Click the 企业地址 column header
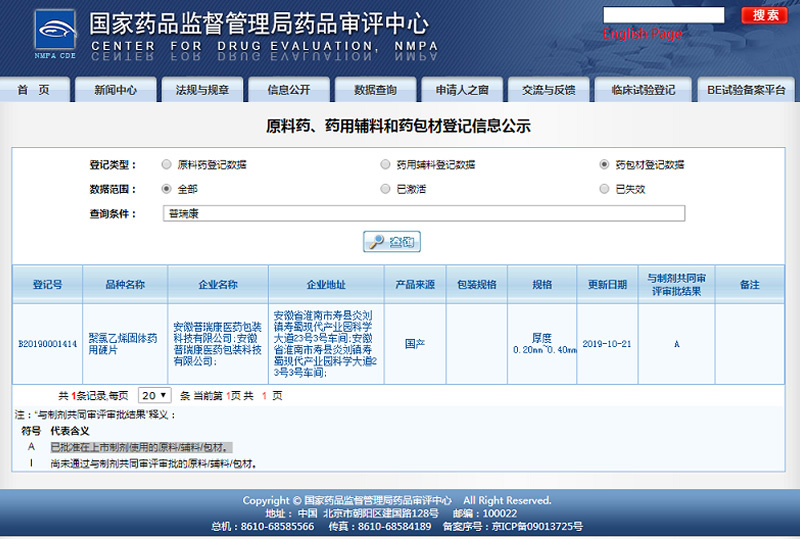Image resolution: width=800 pixels, height=539 pixels. point(326,284)
